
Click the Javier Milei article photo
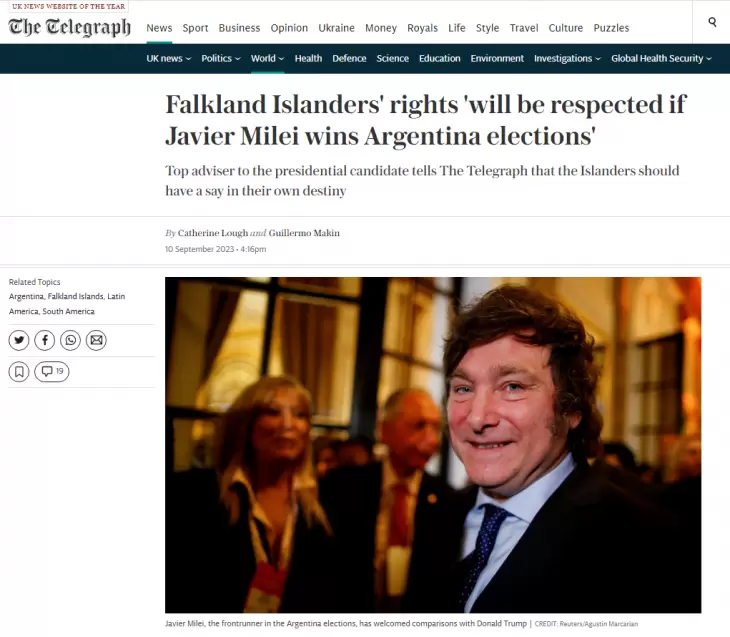click(433, 445)
